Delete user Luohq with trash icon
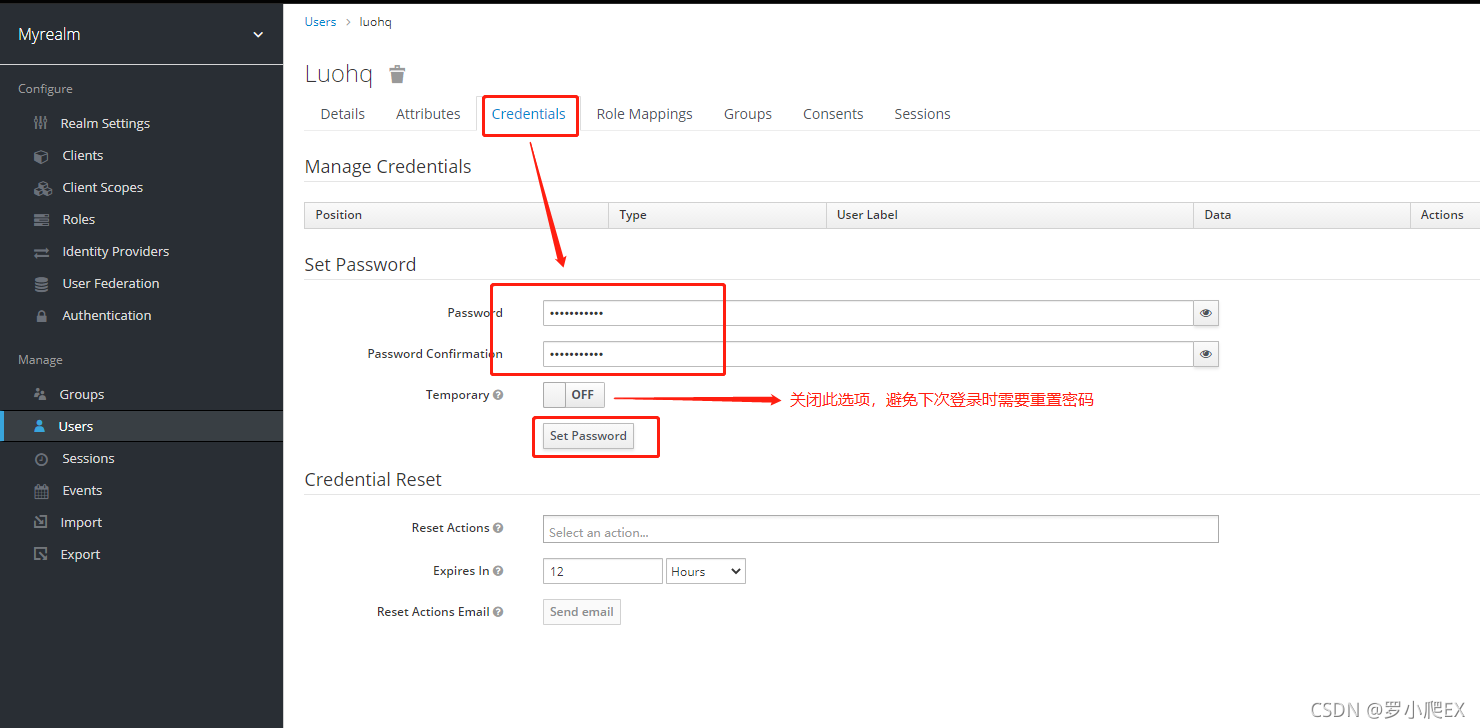 pyautogui.click(x=397, y=74)
